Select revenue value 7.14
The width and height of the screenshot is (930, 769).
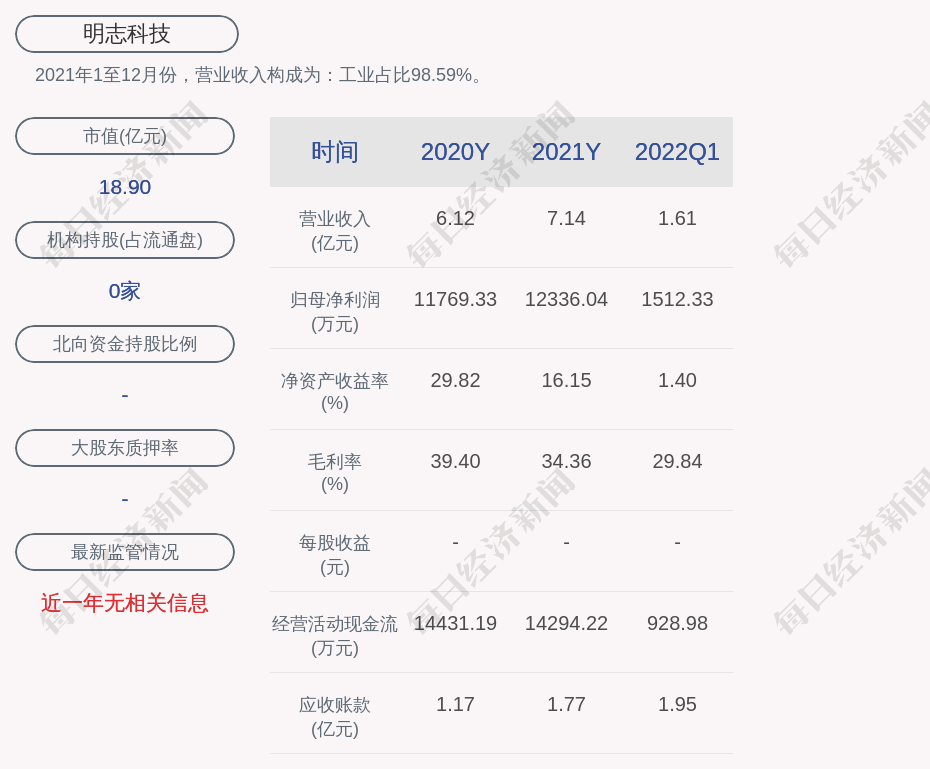pyautogui.click(x=566, y=218)
